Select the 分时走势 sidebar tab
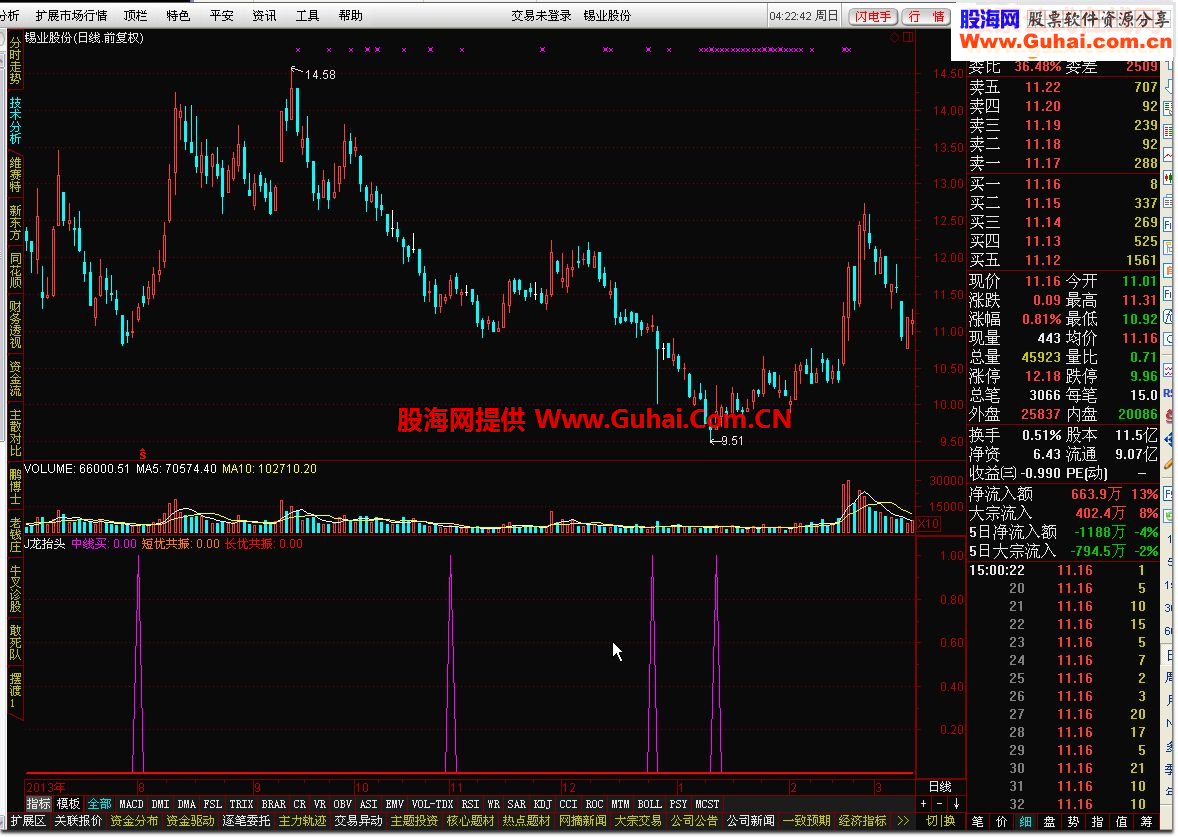 click(x=15, y=61)
